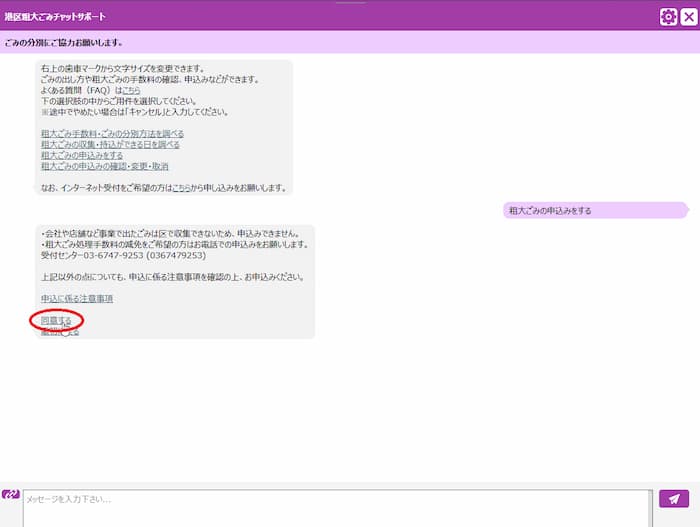
Task: Select 粗大ごみの収集・持込ができる日を調べる link
Action: tap(110, 144)
